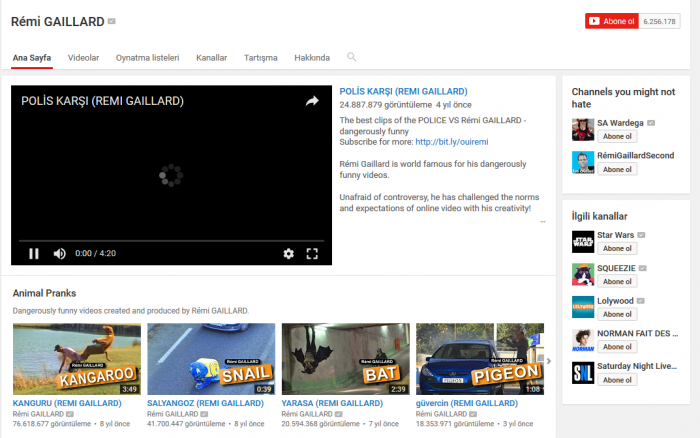Click the video title overlay in the player

(x=102, y=101)
